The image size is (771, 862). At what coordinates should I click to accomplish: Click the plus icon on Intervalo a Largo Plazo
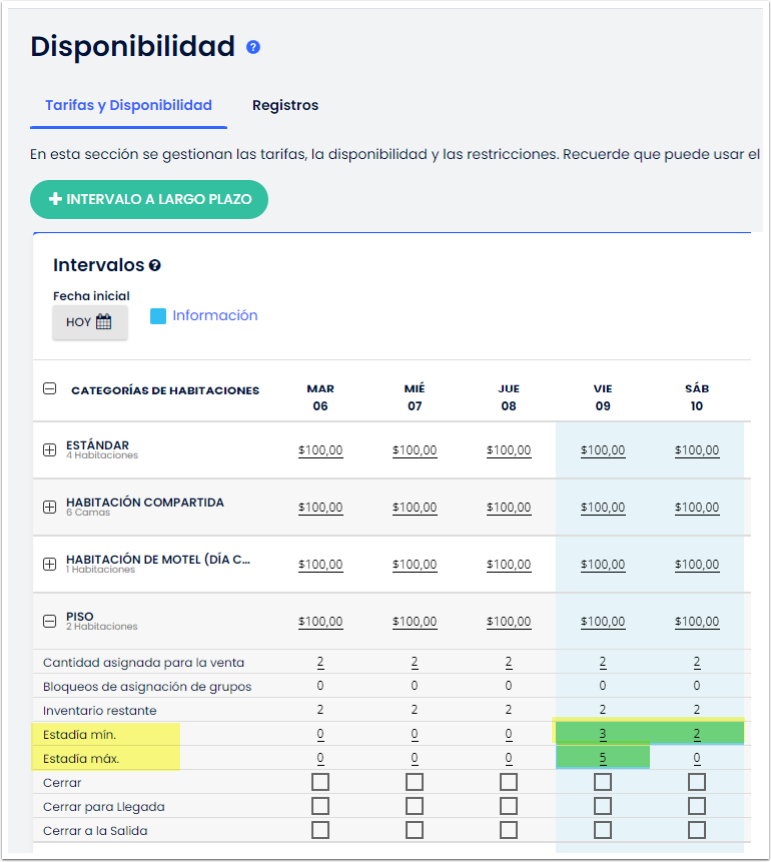tap(56, 199)
